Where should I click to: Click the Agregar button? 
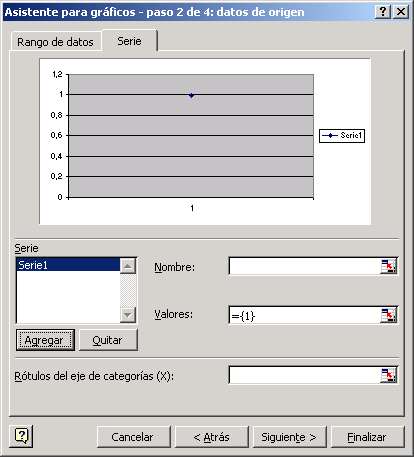pyautogui.click(x=45, y=340)
